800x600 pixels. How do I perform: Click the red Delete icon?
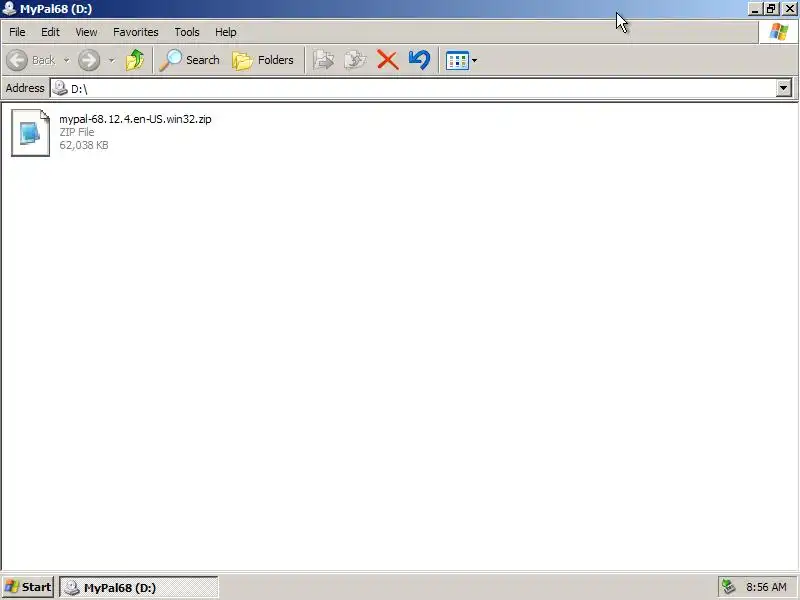coord(387,60)
